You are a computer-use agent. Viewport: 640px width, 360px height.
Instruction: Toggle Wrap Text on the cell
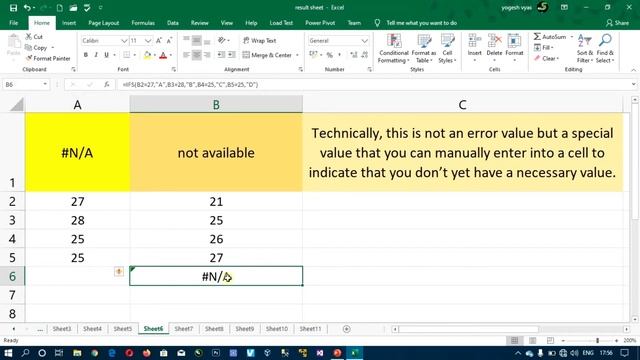tap(260, 40)
